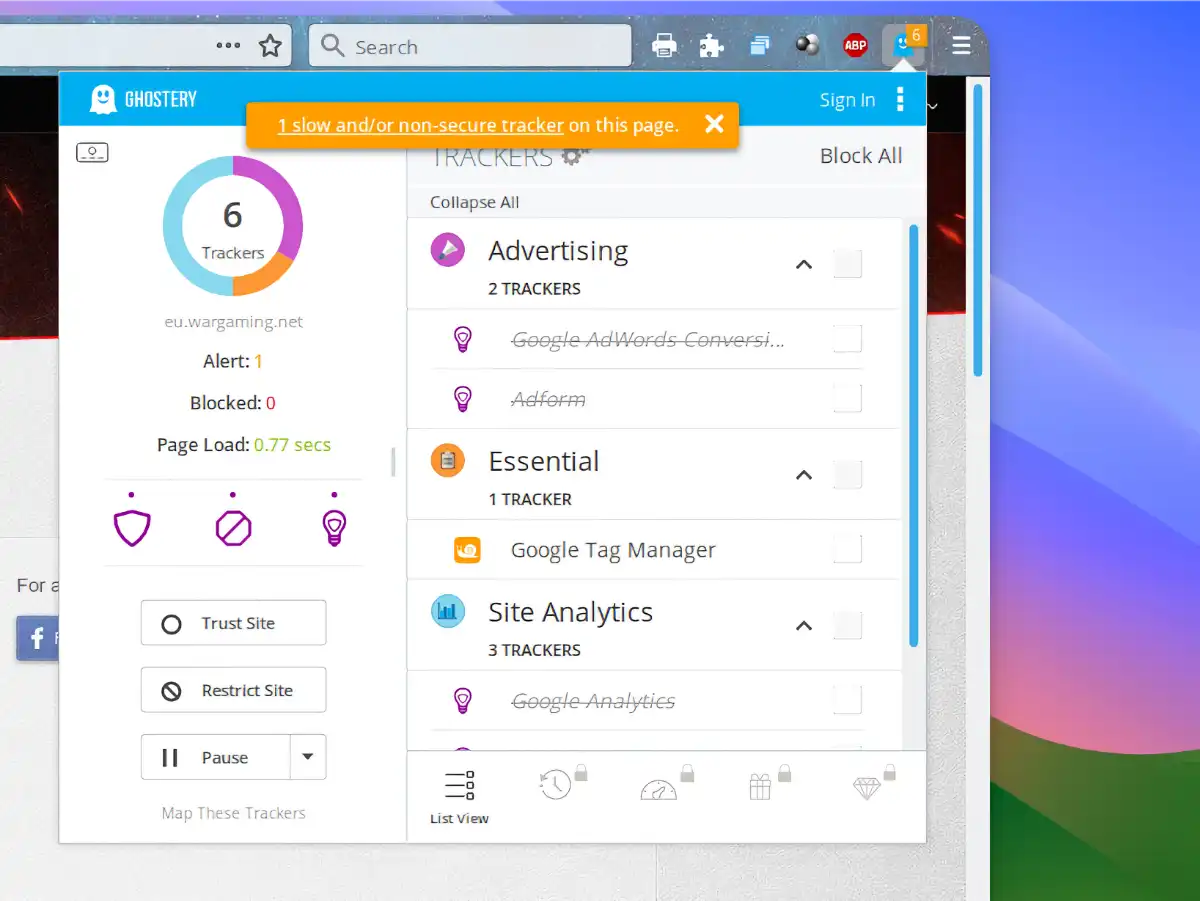
Task: Open the Ghostery three-dot menu
Action: (x=899, y=100)
